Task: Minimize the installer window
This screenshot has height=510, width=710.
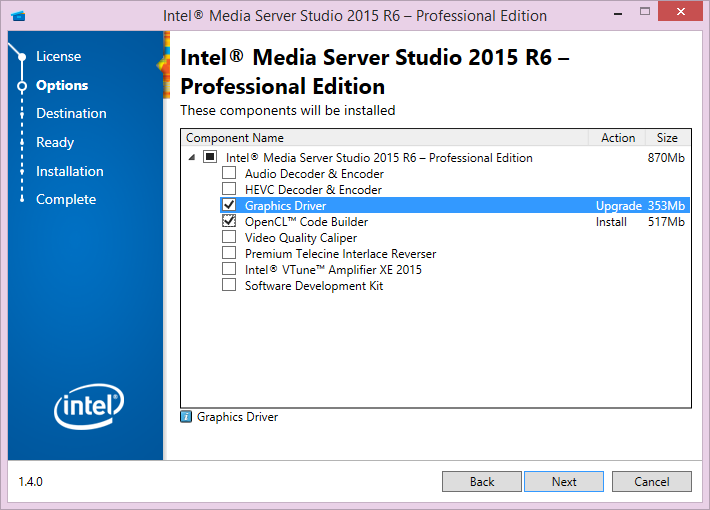Action: click(x=618, y=13)
